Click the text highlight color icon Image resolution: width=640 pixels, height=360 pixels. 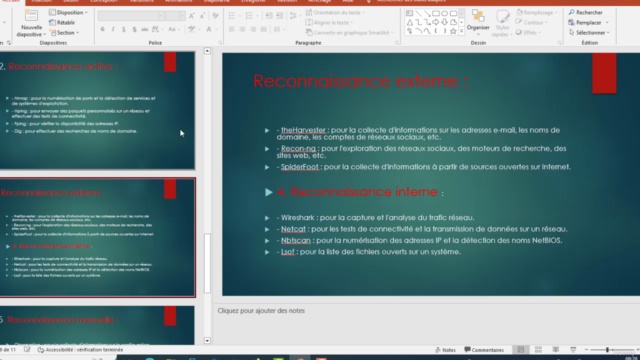click(x=191, y=29)
